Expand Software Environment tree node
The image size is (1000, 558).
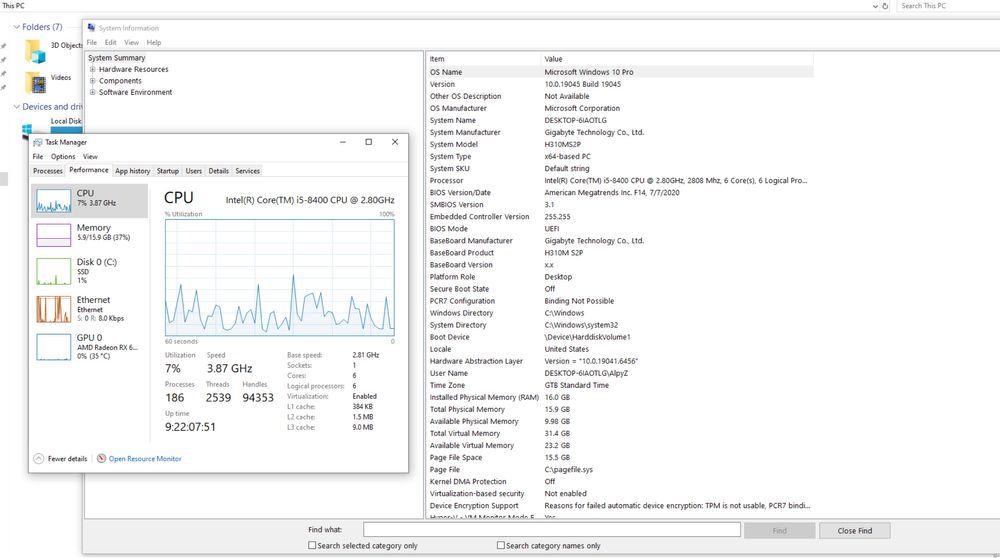[92, 92]
